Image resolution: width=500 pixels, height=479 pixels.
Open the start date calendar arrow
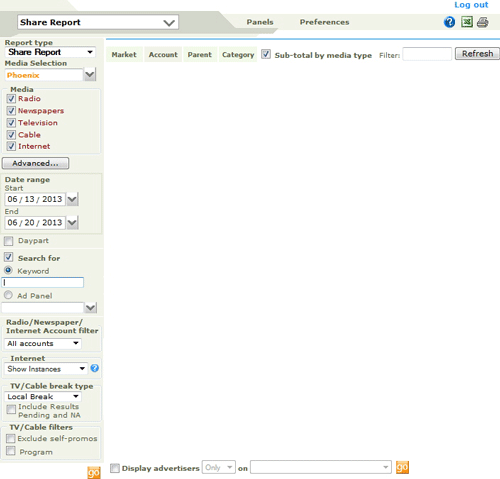click(72, 199)
